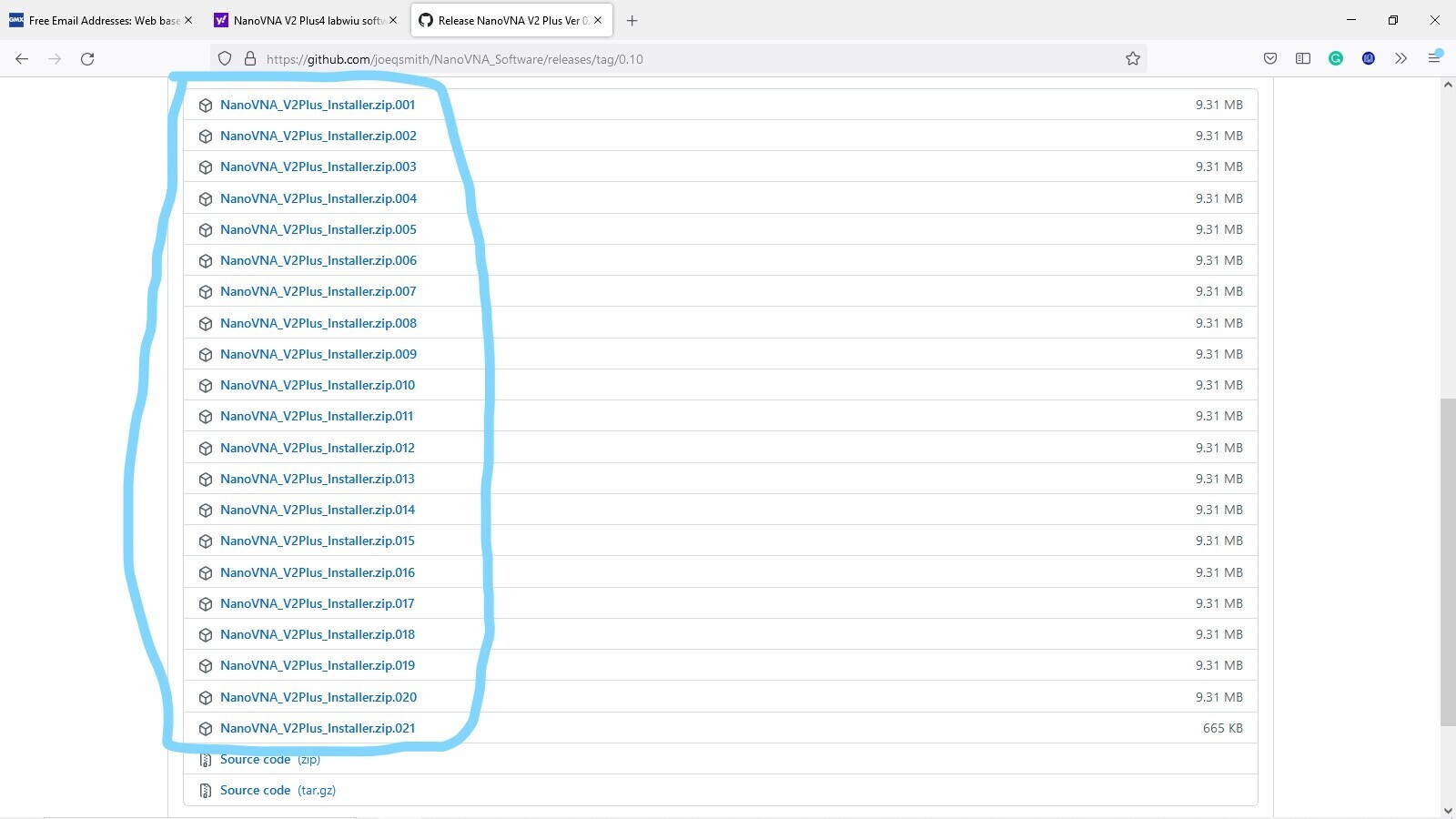Image resolution: width=1456 pixels, height=819 pixels.
Task: Get file NanoVNA_V2Plus_Installer.zip.012
Action: click(318, 448)
